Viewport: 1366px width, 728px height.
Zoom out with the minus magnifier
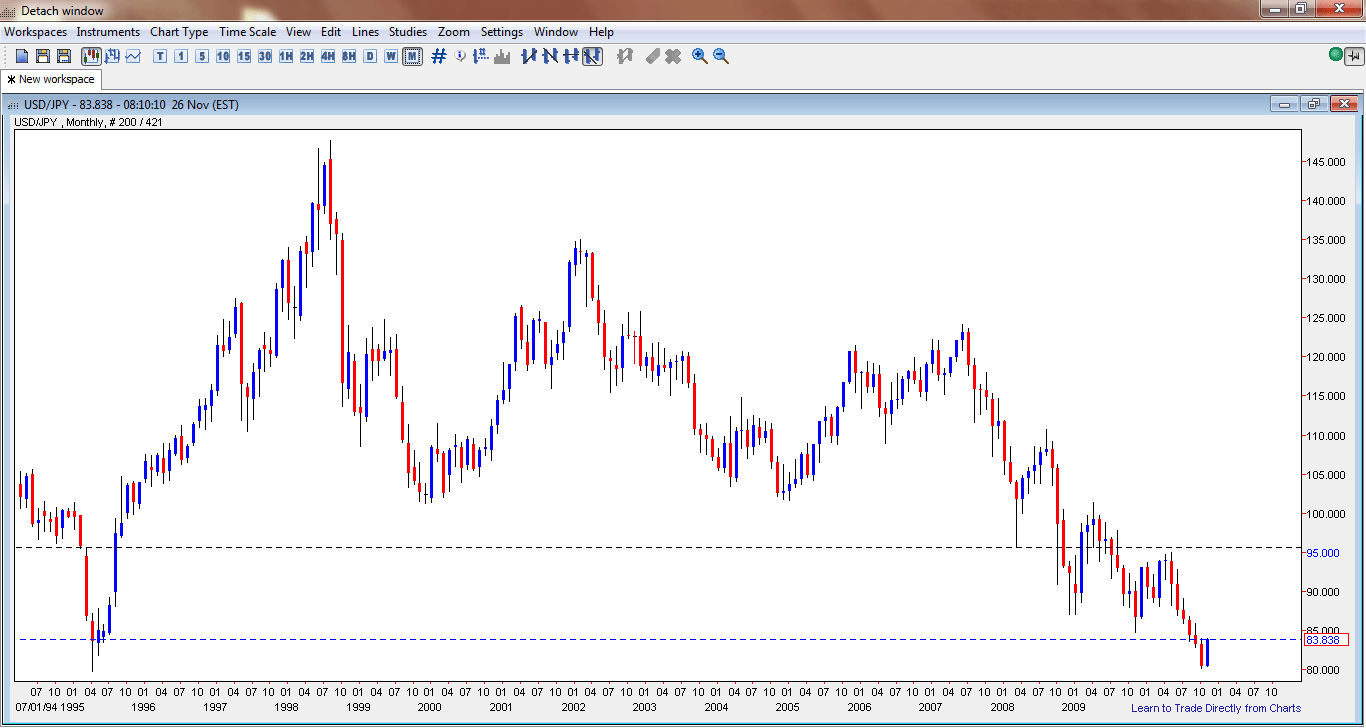tap(720, 56)
